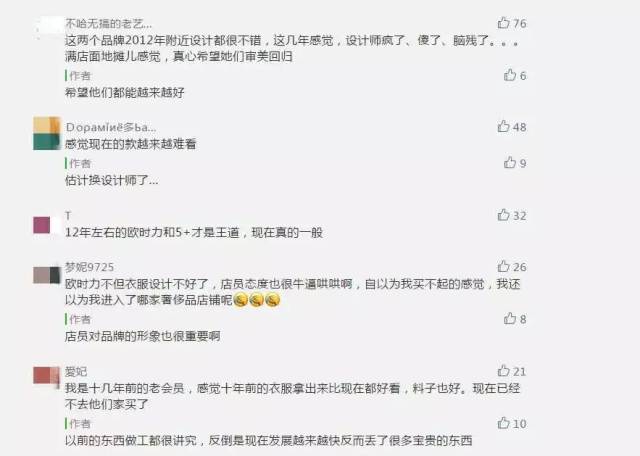Click comment text 感觉现在的款越来越难看
The width and height of the screenshot is (640, 456).
point(131,144)
